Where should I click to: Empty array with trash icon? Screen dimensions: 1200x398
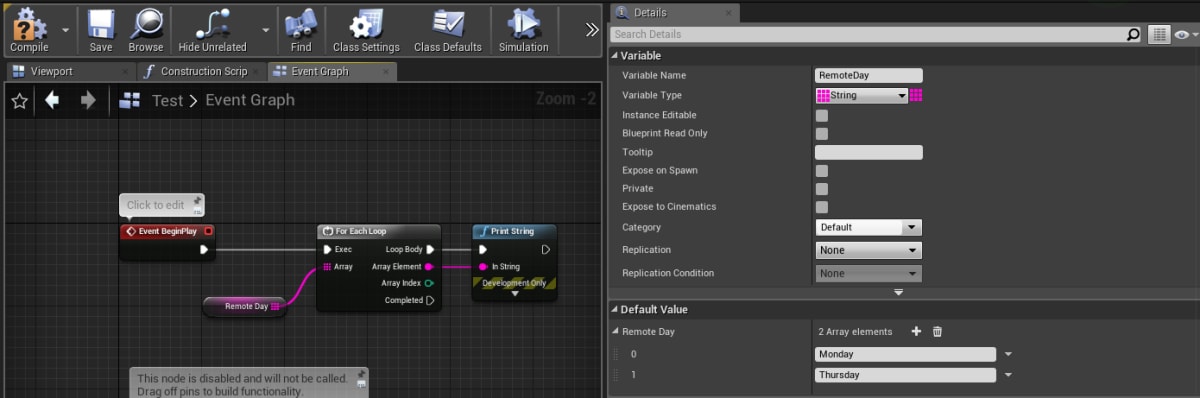(x=937, y=331)
